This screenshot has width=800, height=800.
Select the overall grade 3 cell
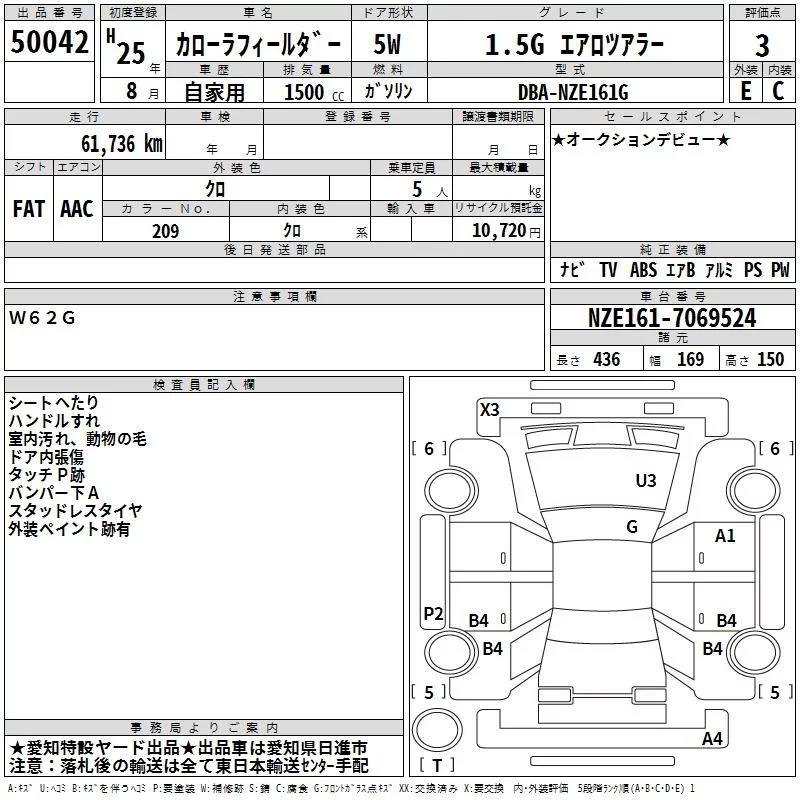click(x=762, y=43)
